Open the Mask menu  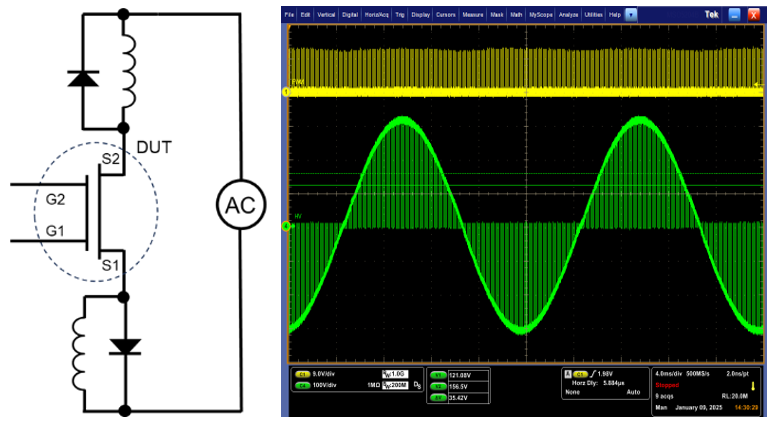pos(497,15)
